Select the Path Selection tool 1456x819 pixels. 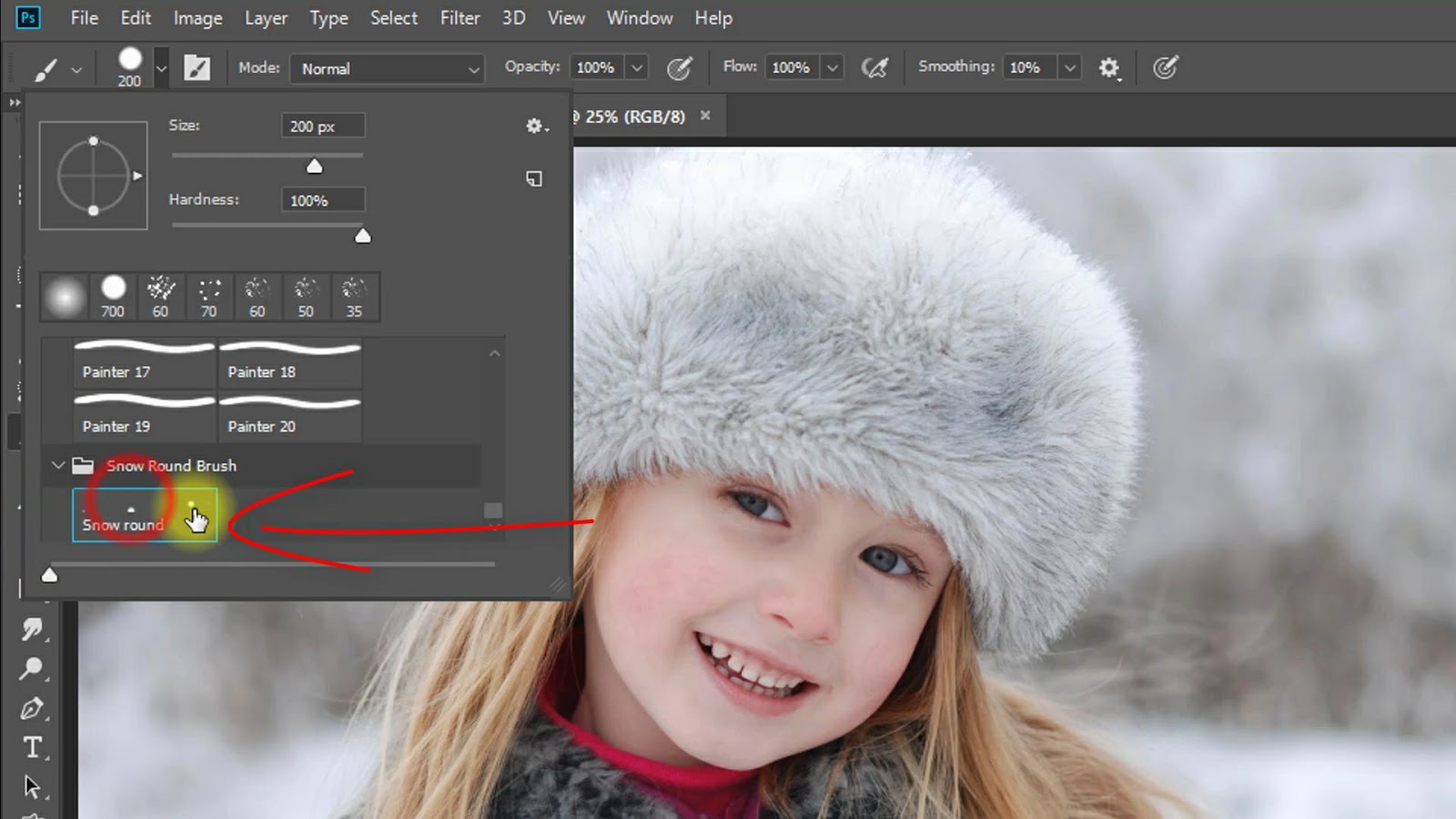tap(32, 786)
